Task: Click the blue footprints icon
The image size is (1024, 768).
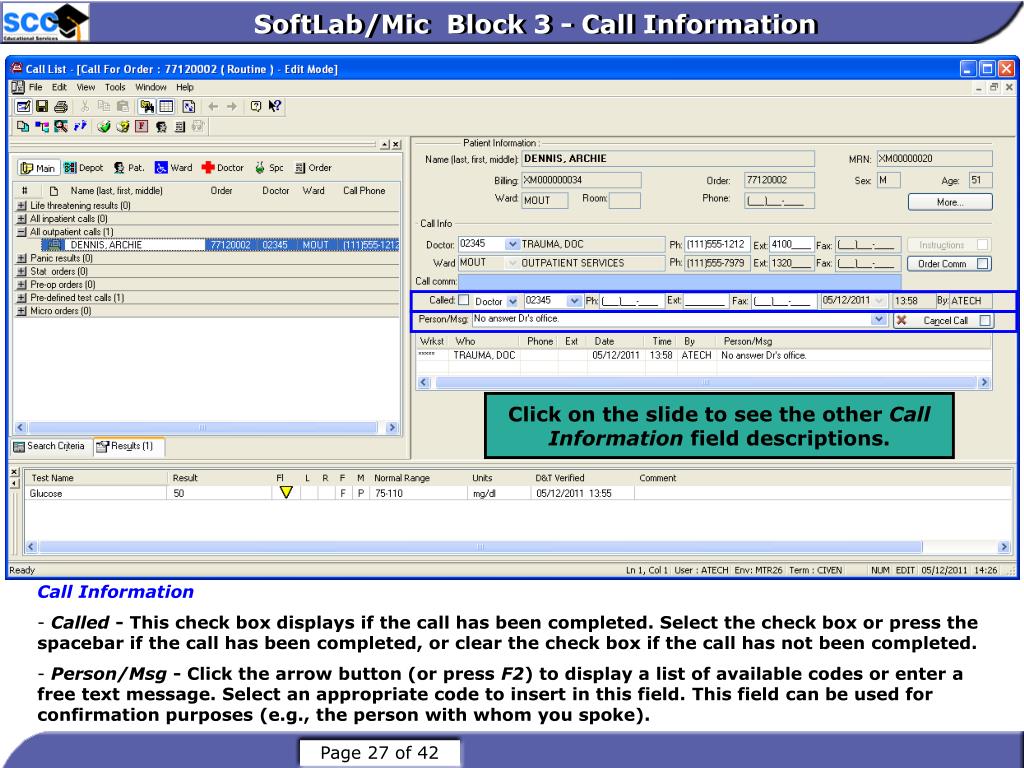Action: (80, 127)
